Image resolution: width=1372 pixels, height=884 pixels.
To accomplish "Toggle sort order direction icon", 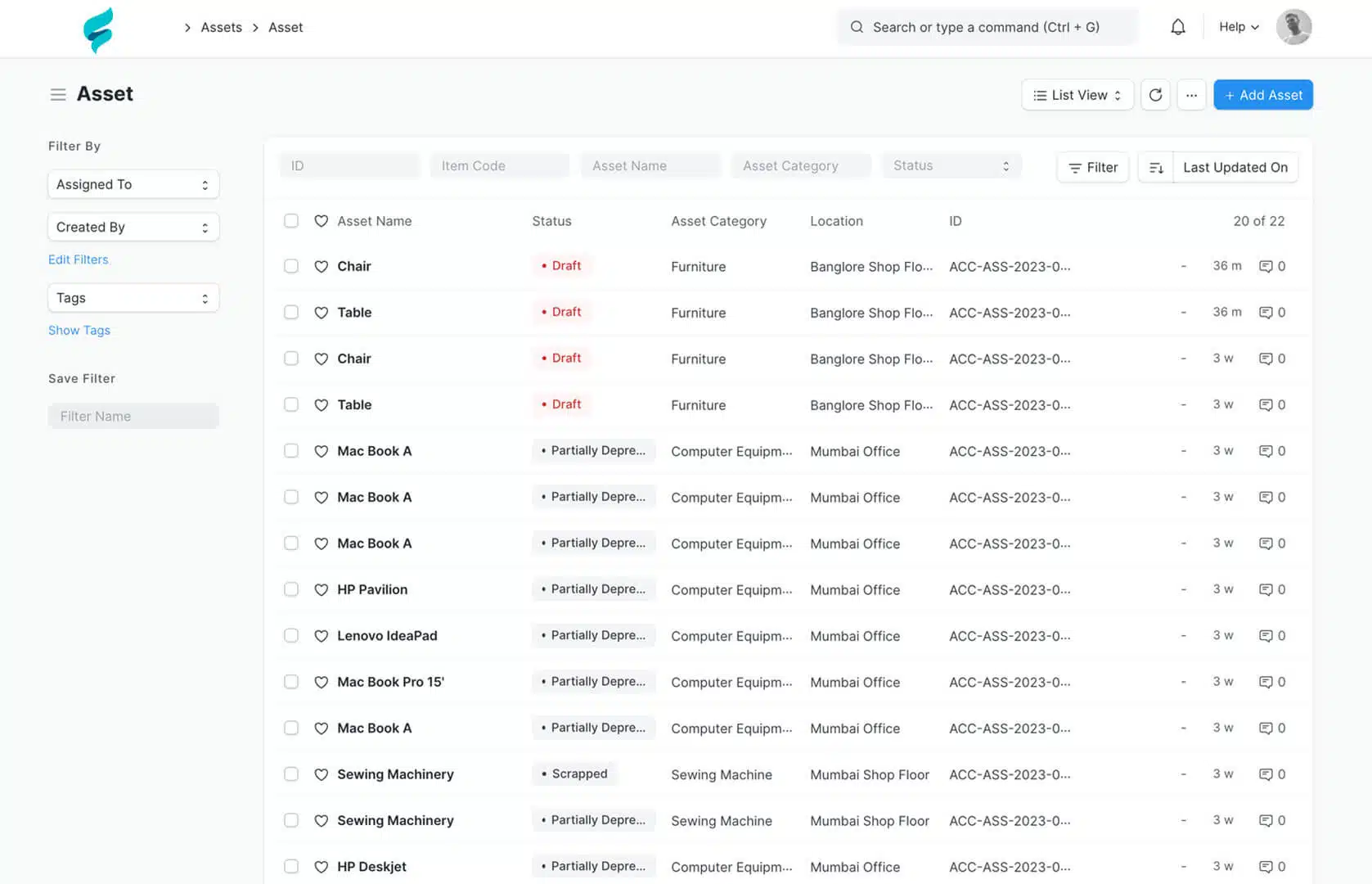I will tap(1155, 167).
